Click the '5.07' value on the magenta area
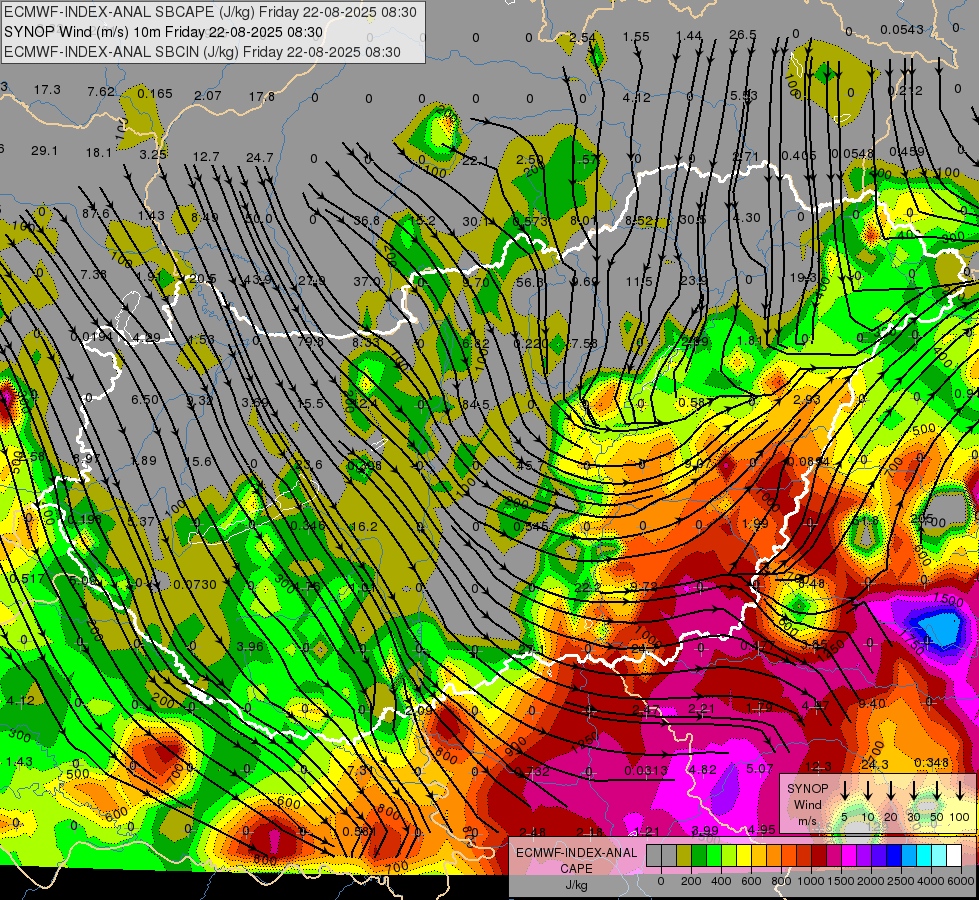This screenshot has height=900, width=979. point(759,768)
